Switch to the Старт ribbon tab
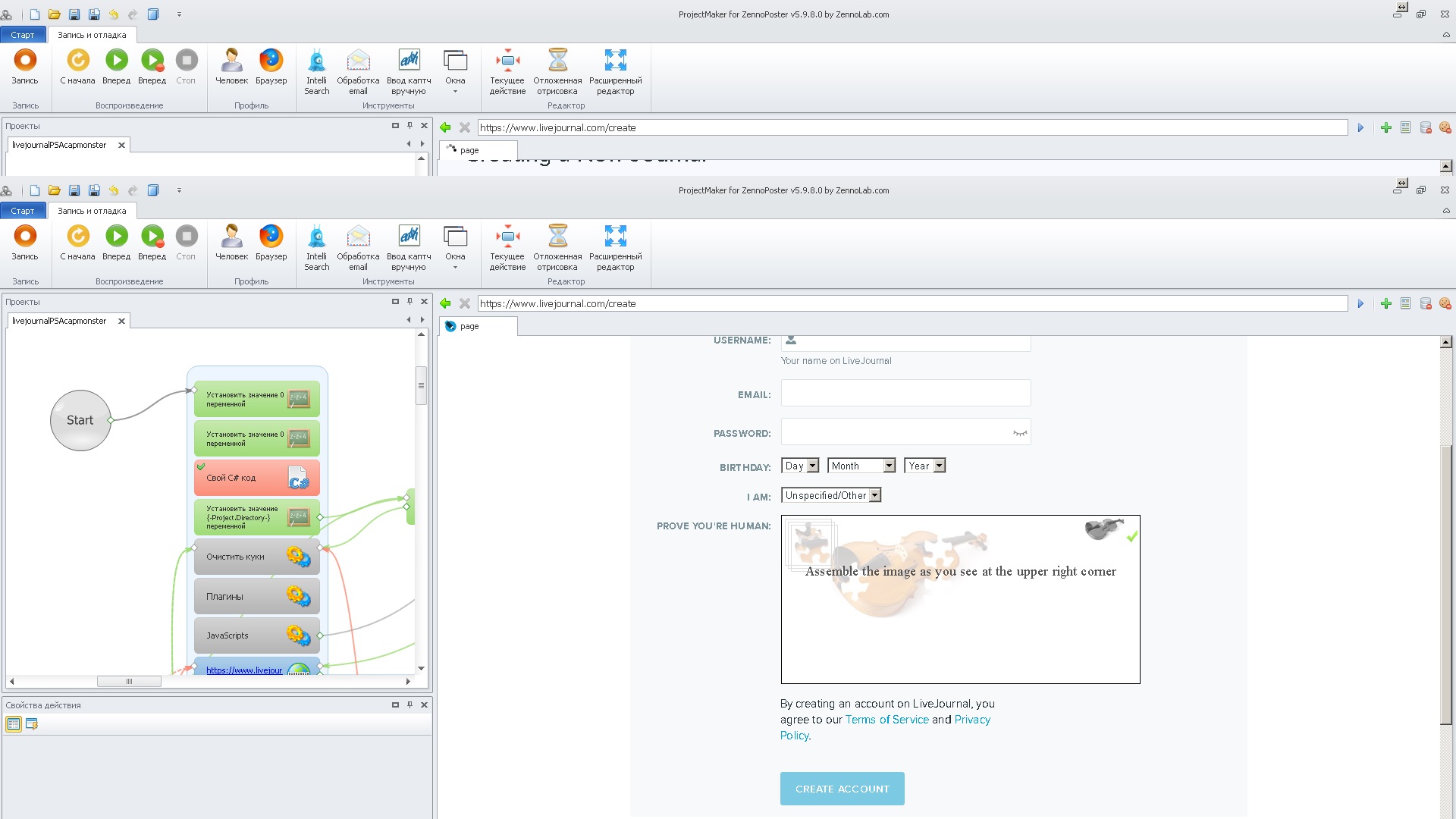 22,211
